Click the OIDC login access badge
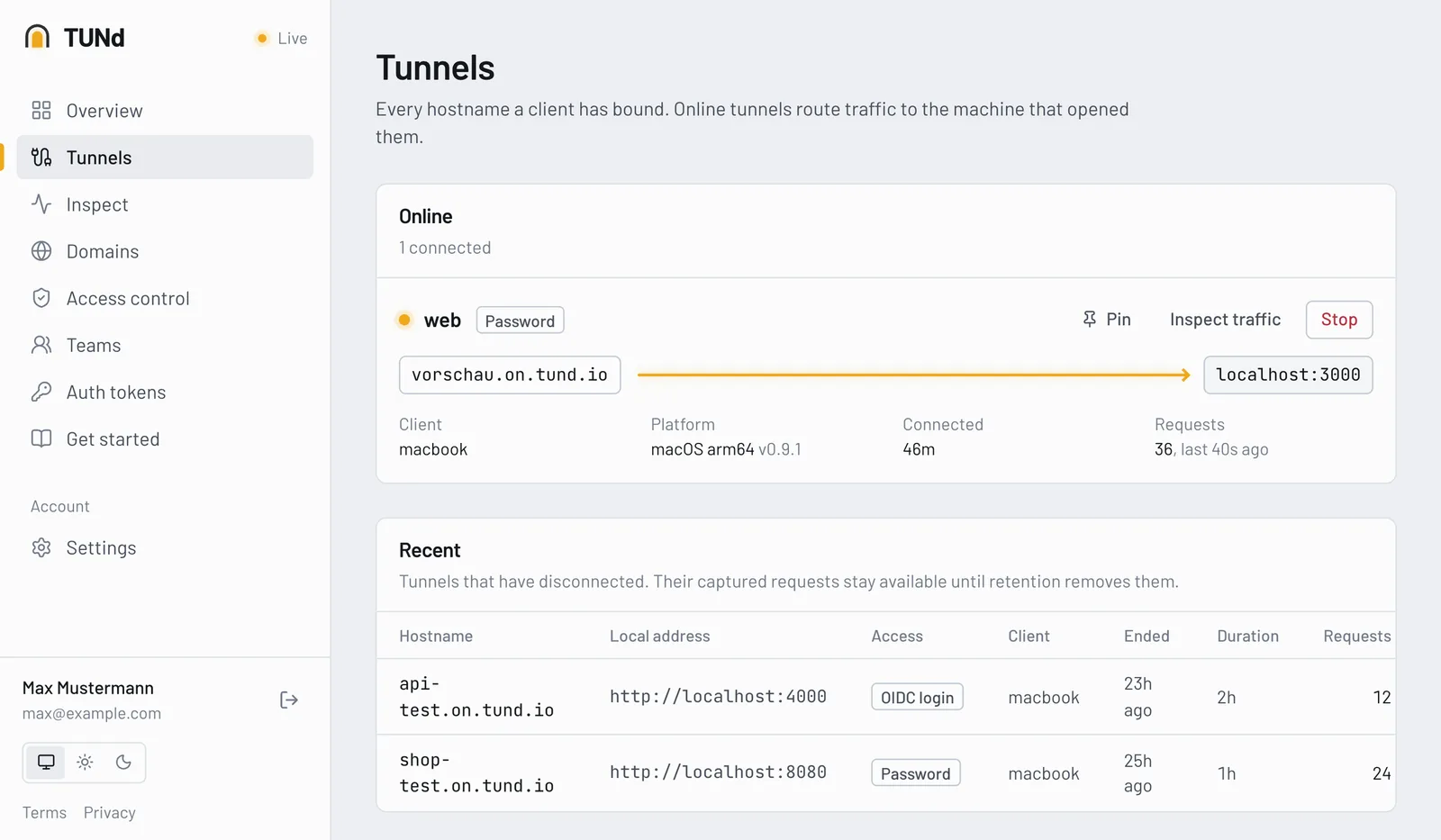 [917, 697]
